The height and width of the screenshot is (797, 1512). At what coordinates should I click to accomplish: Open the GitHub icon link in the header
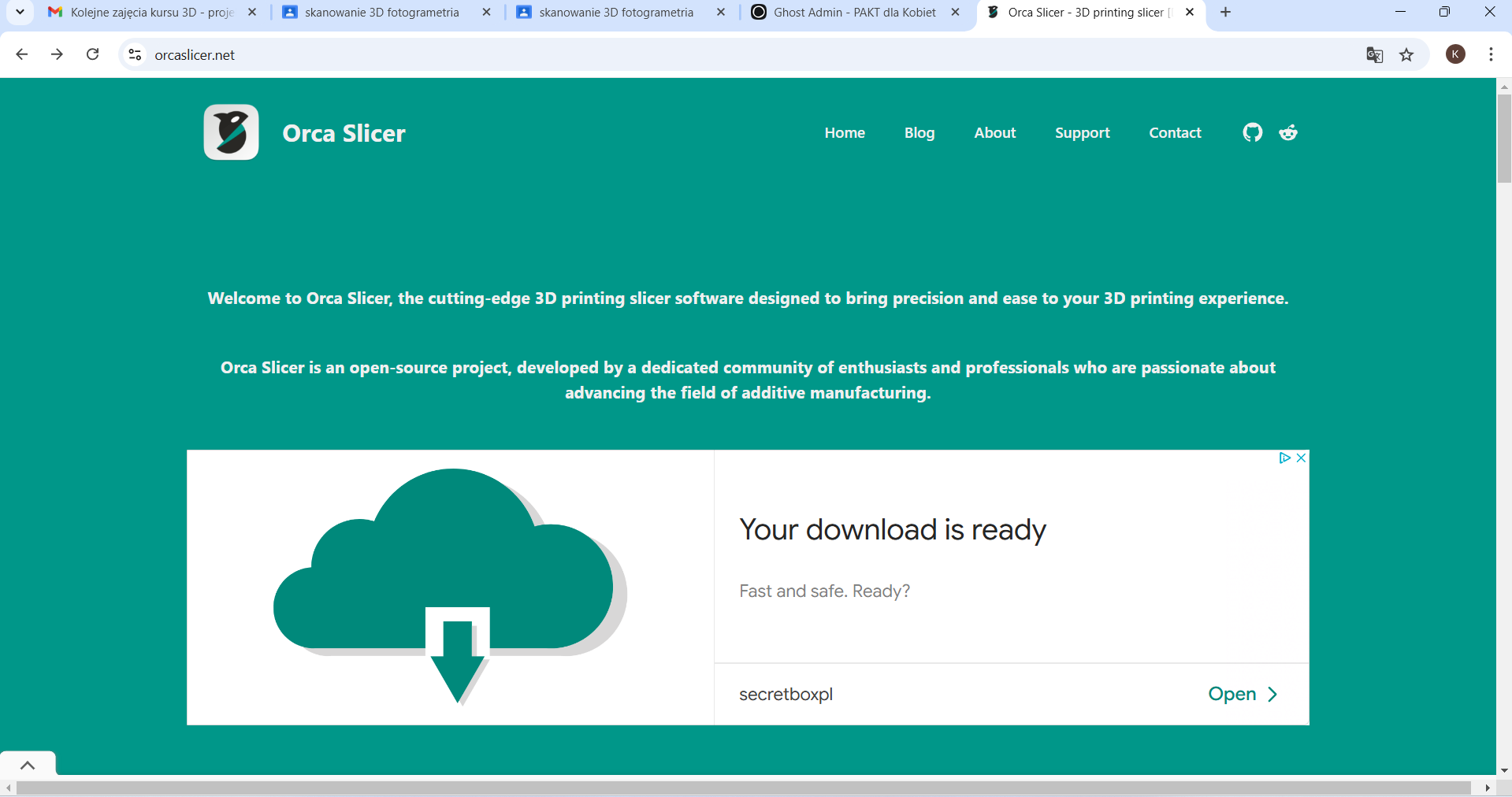1252,132
